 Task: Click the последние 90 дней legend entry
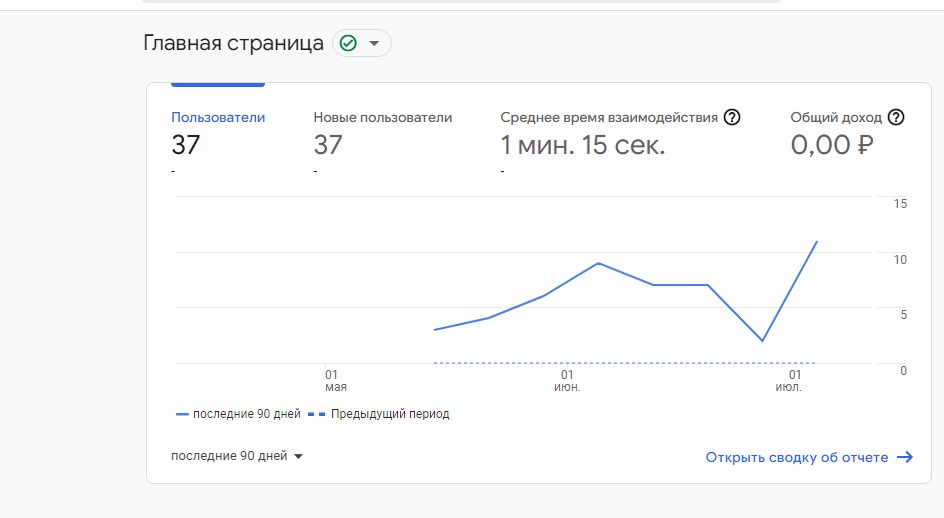[x=238, y=414]
